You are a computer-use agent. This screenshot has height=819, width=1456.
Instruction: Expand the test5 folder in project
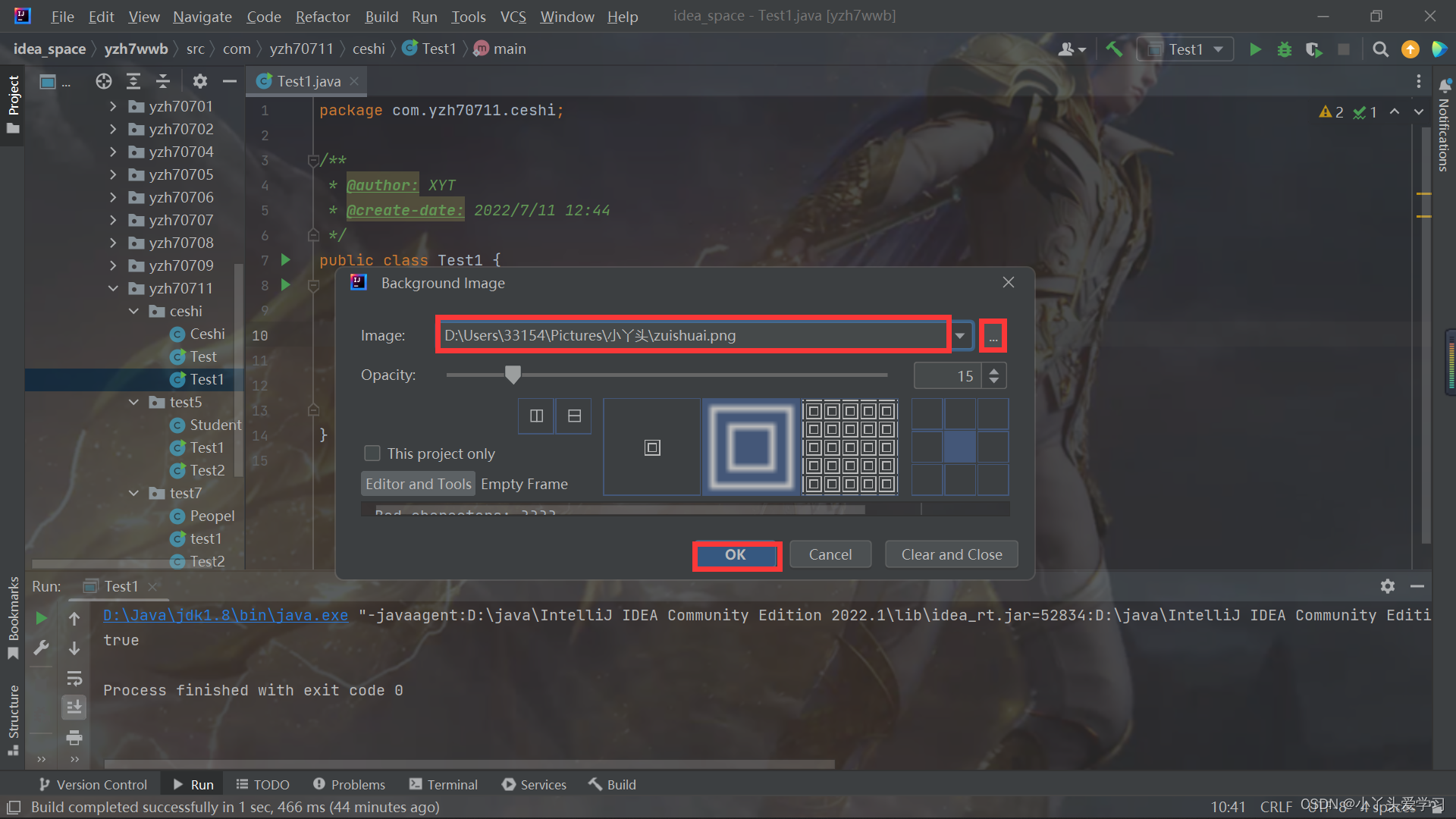[x=134, y=401]
